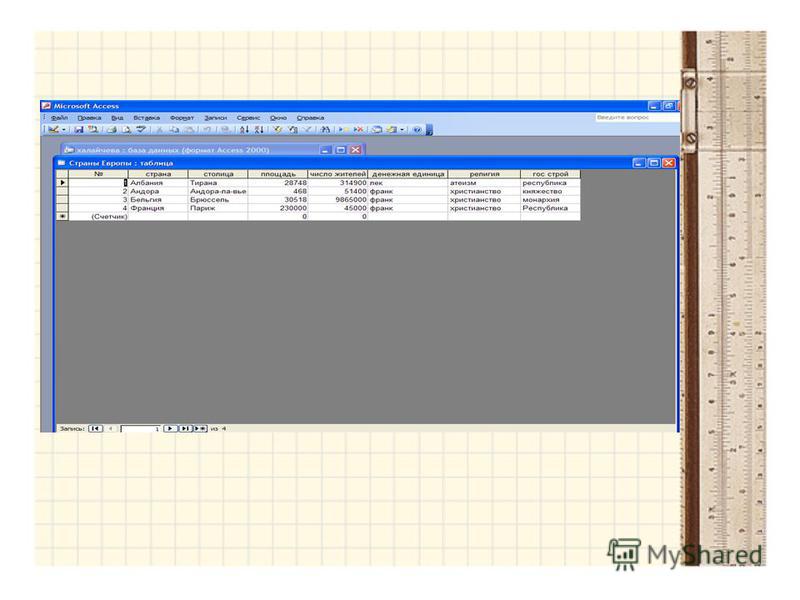This screenshot has width=800, height=600.
Task: Open the View mode dropdown arrow
Action: click(x=64, y=130)
